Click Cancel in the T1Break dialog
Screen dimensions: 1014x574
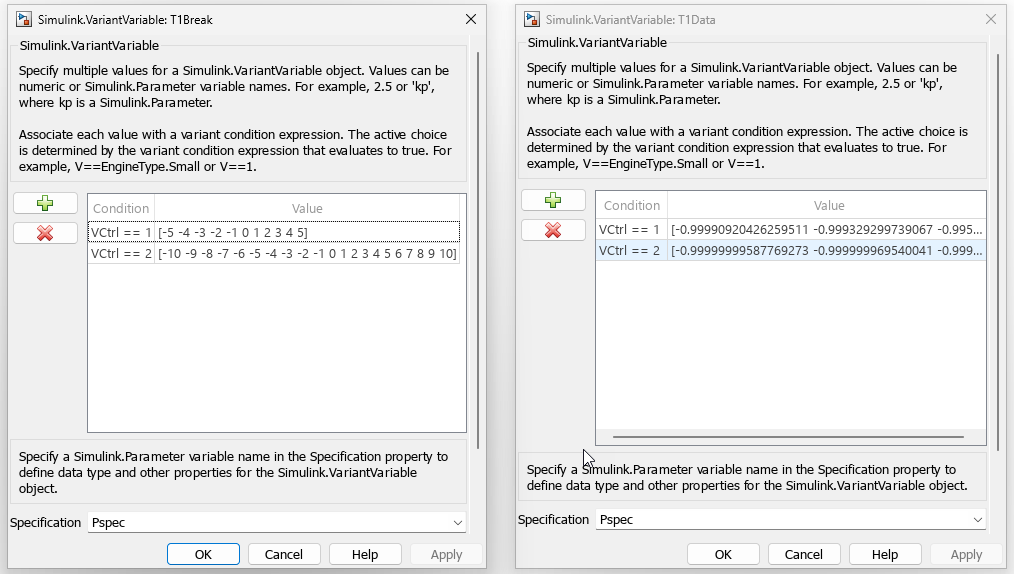pos(283,554)
